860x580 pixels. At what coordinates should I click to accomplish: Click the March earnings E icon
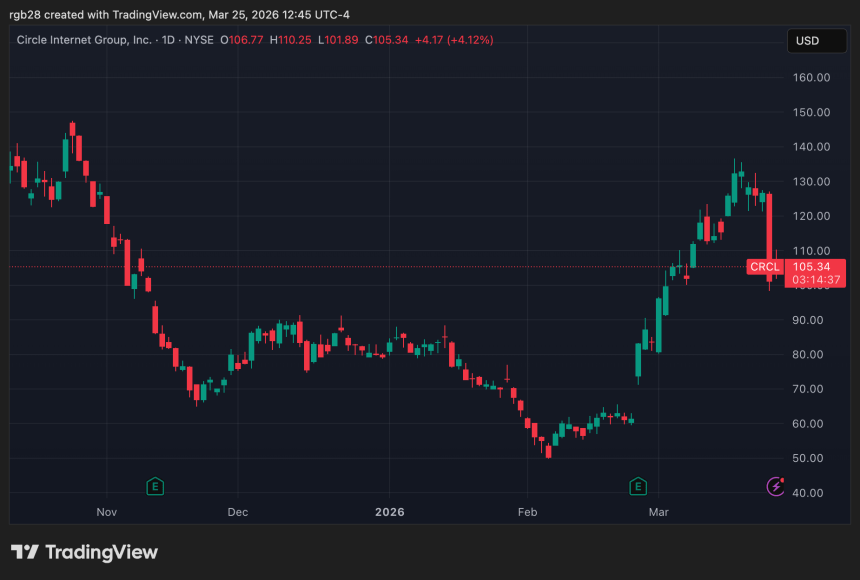[x=636, y=485]
